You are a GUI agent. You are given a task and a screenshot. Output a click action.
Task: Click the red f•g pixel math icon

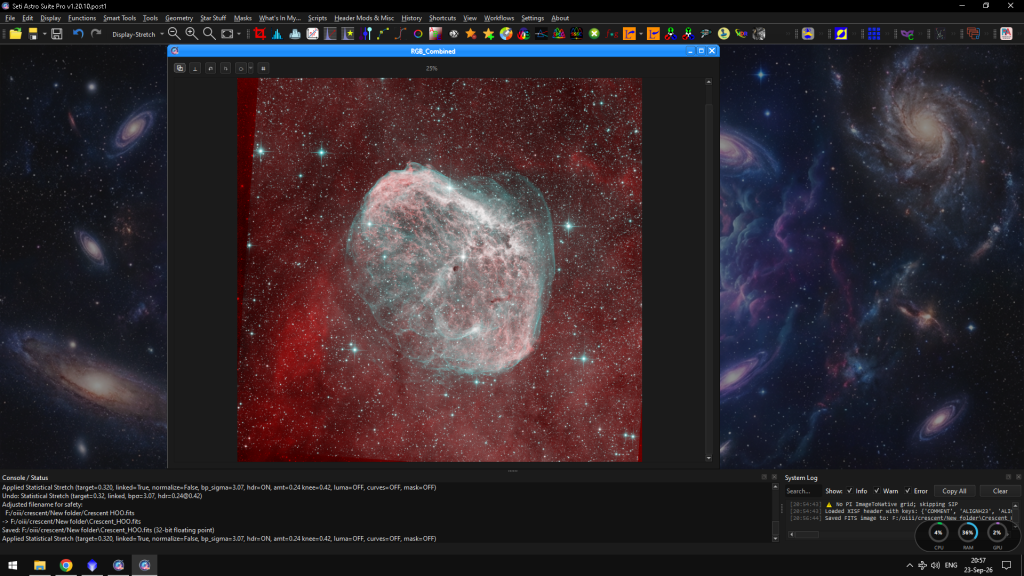tap(612, 34)
